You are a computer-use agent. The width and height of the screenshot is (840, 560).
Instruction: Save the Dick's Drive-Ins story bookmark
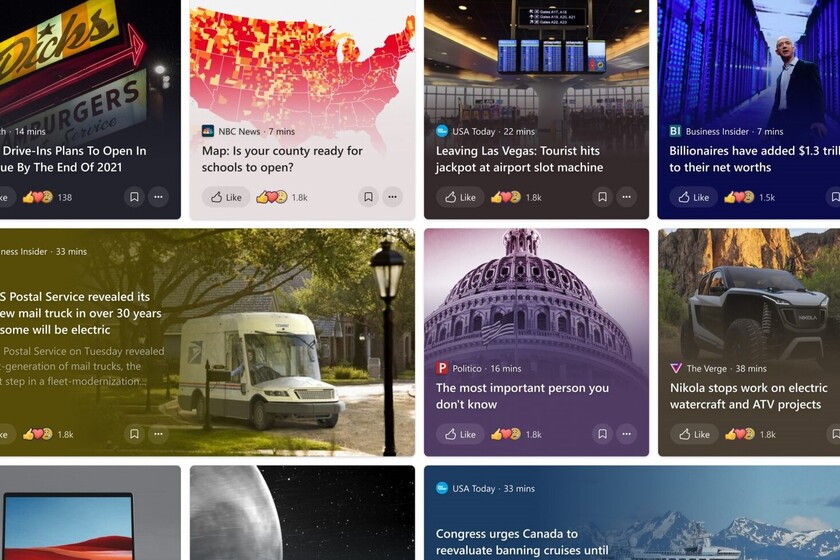coord(134,197)
